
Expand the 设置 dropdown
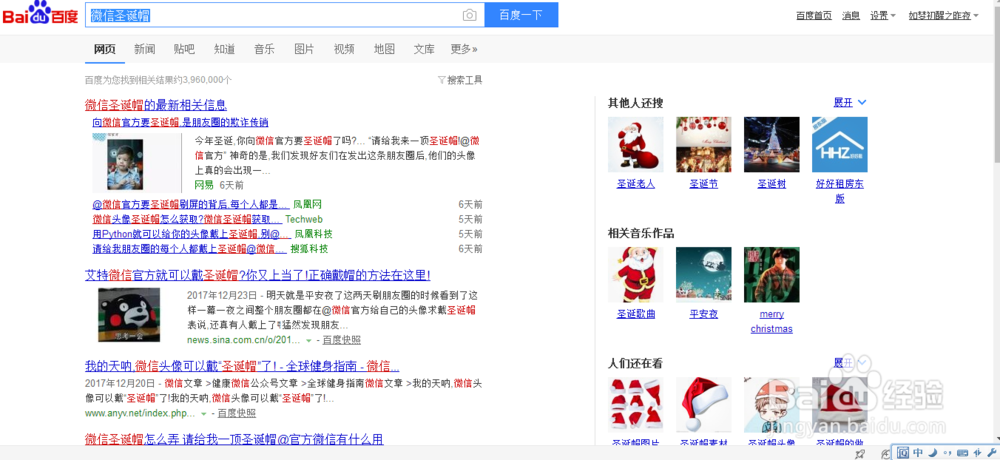[x=883, y=16]
